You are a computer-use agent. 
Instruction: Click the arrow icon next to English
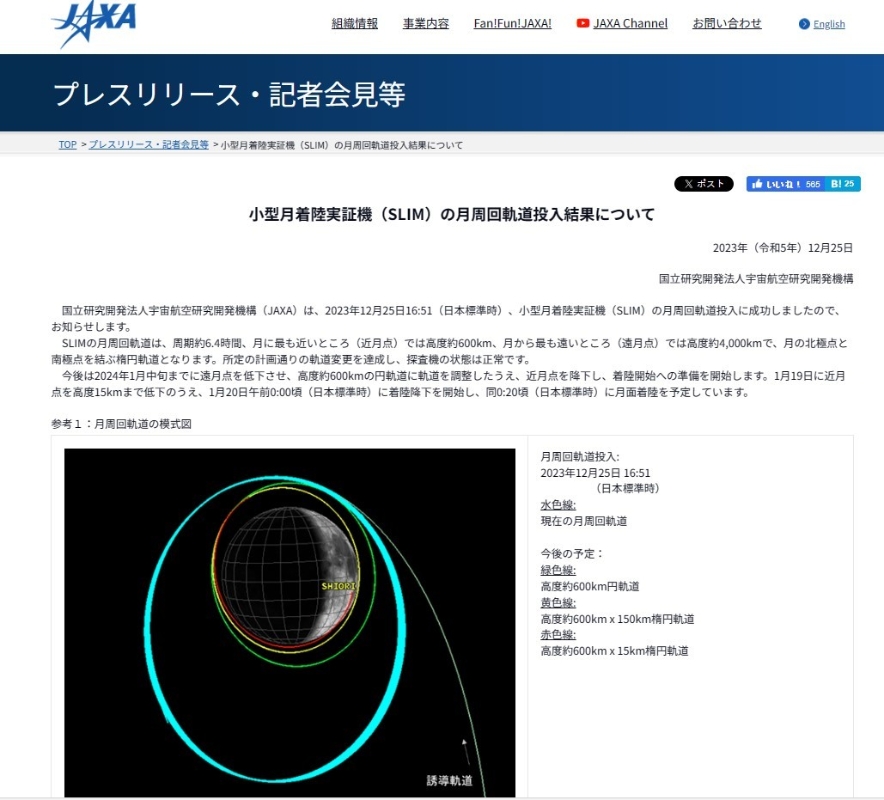tap(804, 24)
